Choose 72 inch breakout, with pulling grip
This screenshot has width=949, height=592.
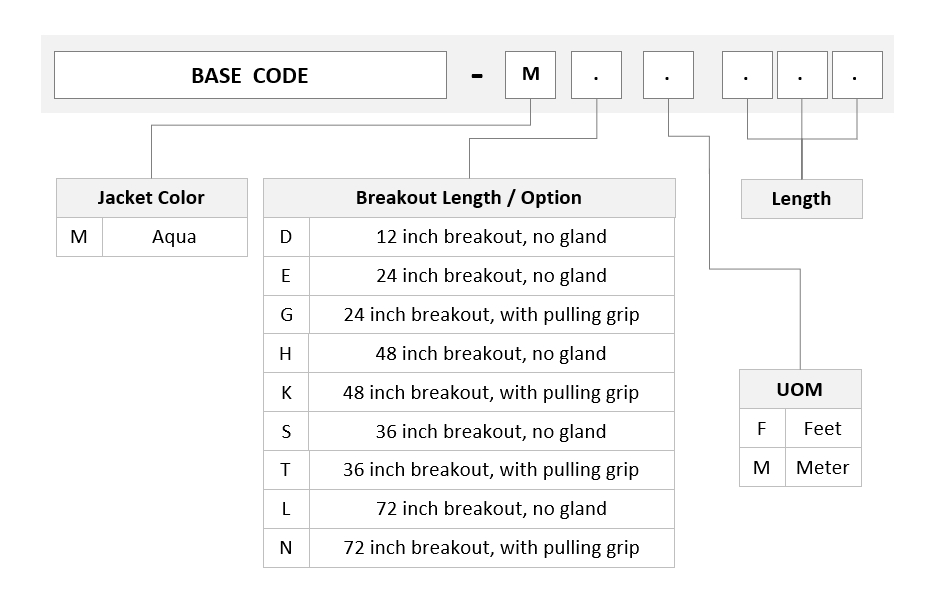469,548
